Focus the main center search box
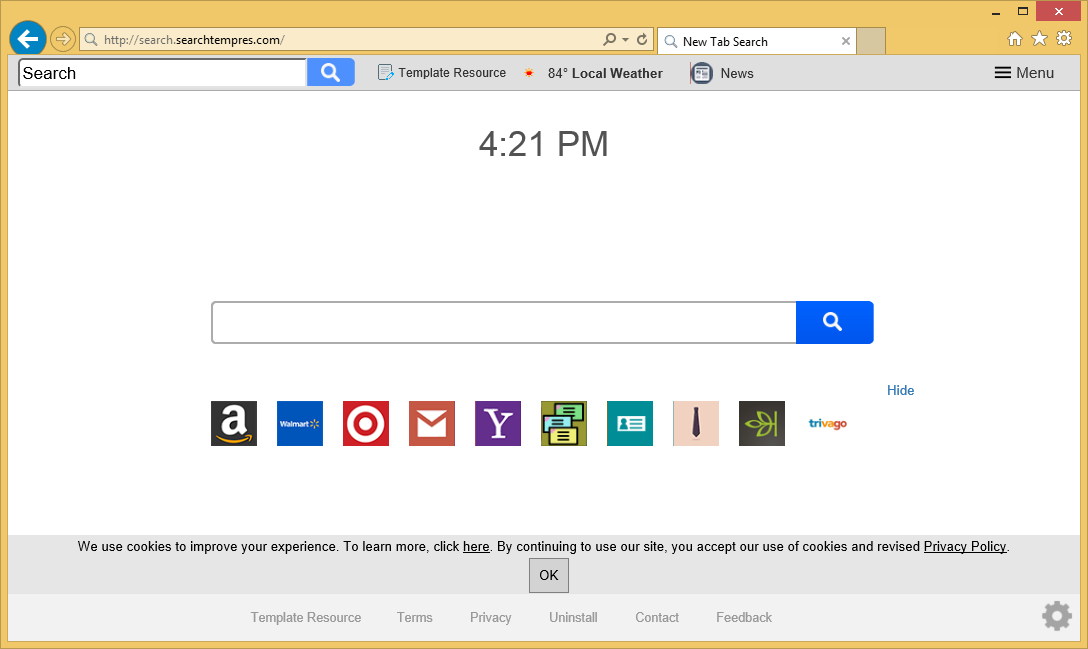1088x649 pixels. (503, 322)
